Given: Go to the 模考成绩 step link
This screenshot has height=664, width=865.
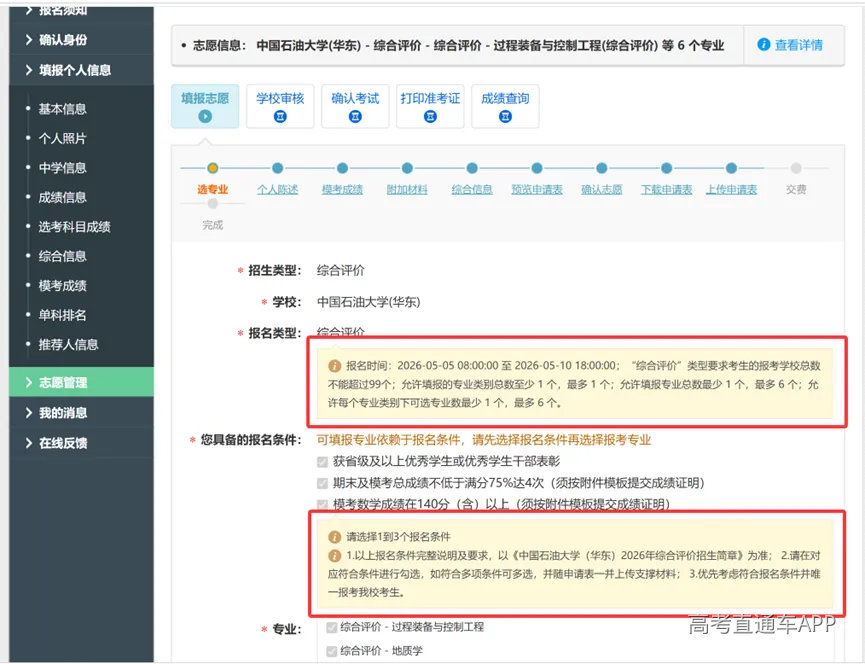Looking at the screenshot, I should click(x=343, y=189).
